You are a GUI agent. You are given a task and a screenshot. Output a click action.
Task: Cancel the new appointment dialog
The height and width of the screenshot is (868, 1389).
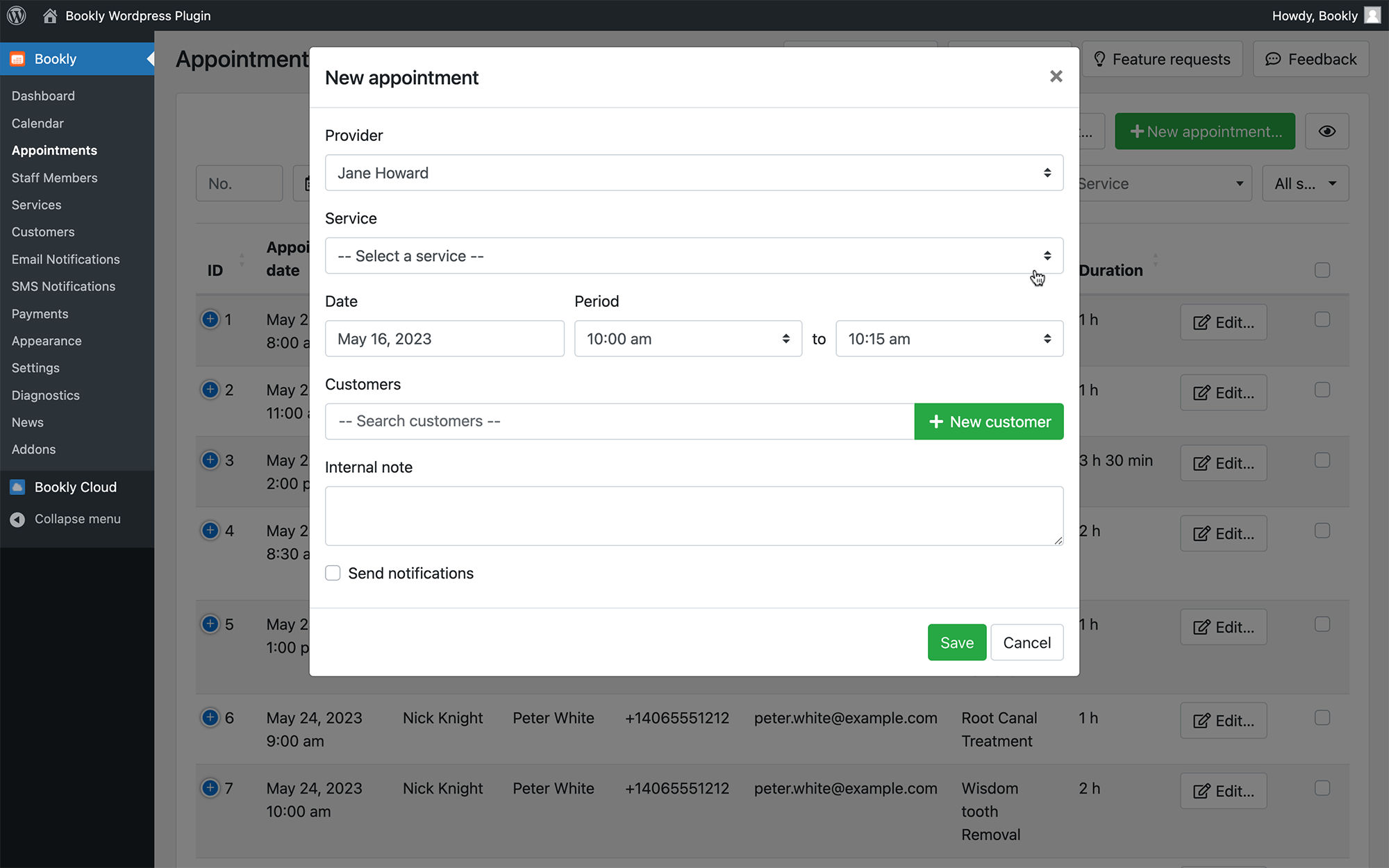(x=1027, y=642)
